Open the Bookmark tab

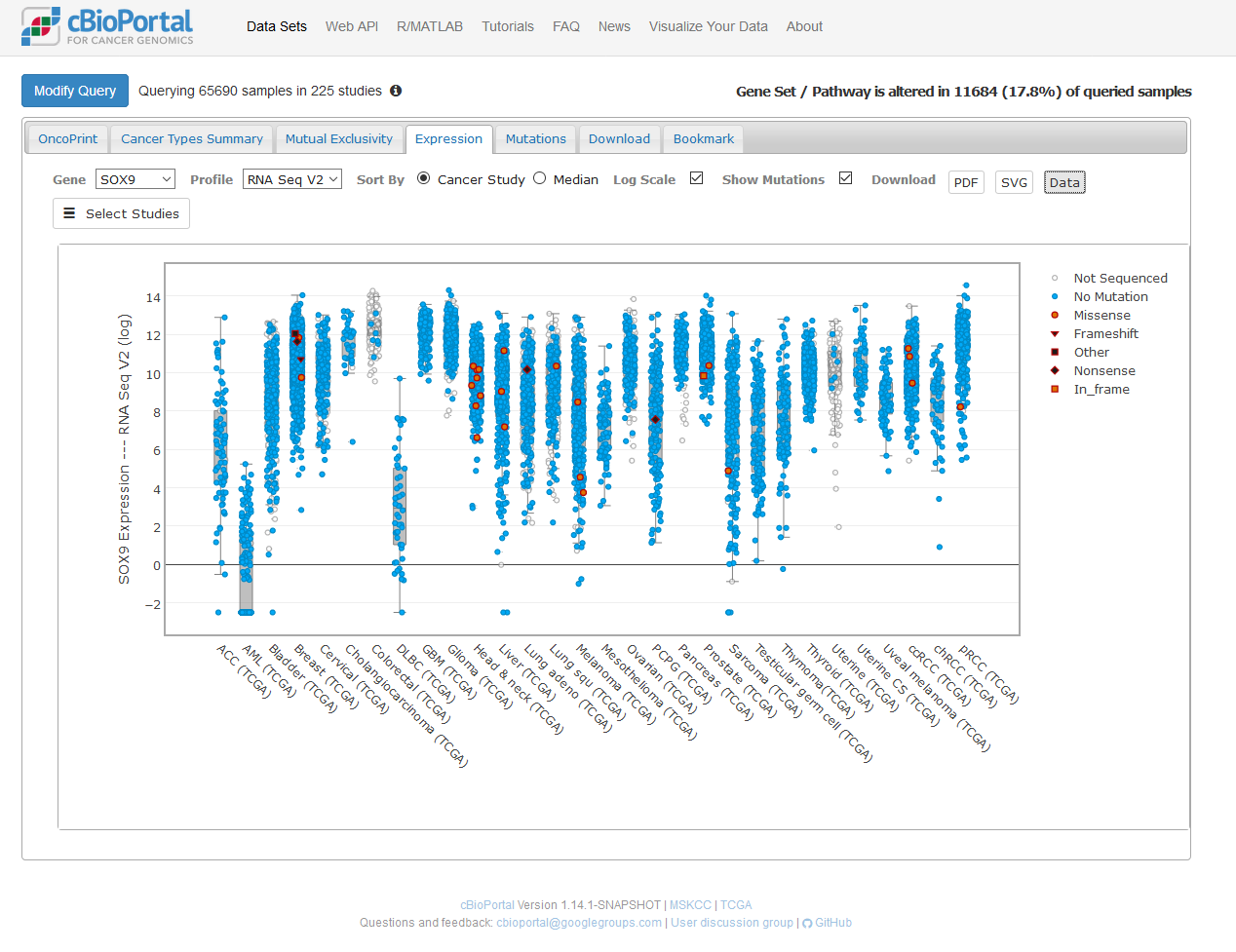704,139
